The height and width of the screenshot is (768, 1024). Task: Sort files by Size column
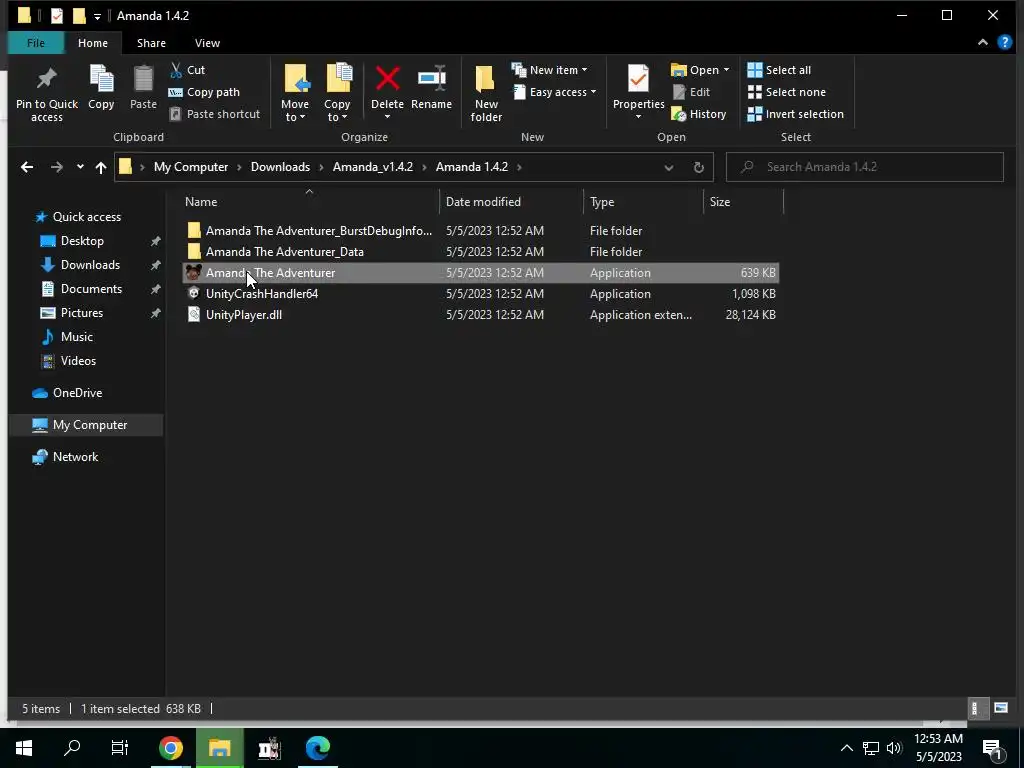pos(743,202)
